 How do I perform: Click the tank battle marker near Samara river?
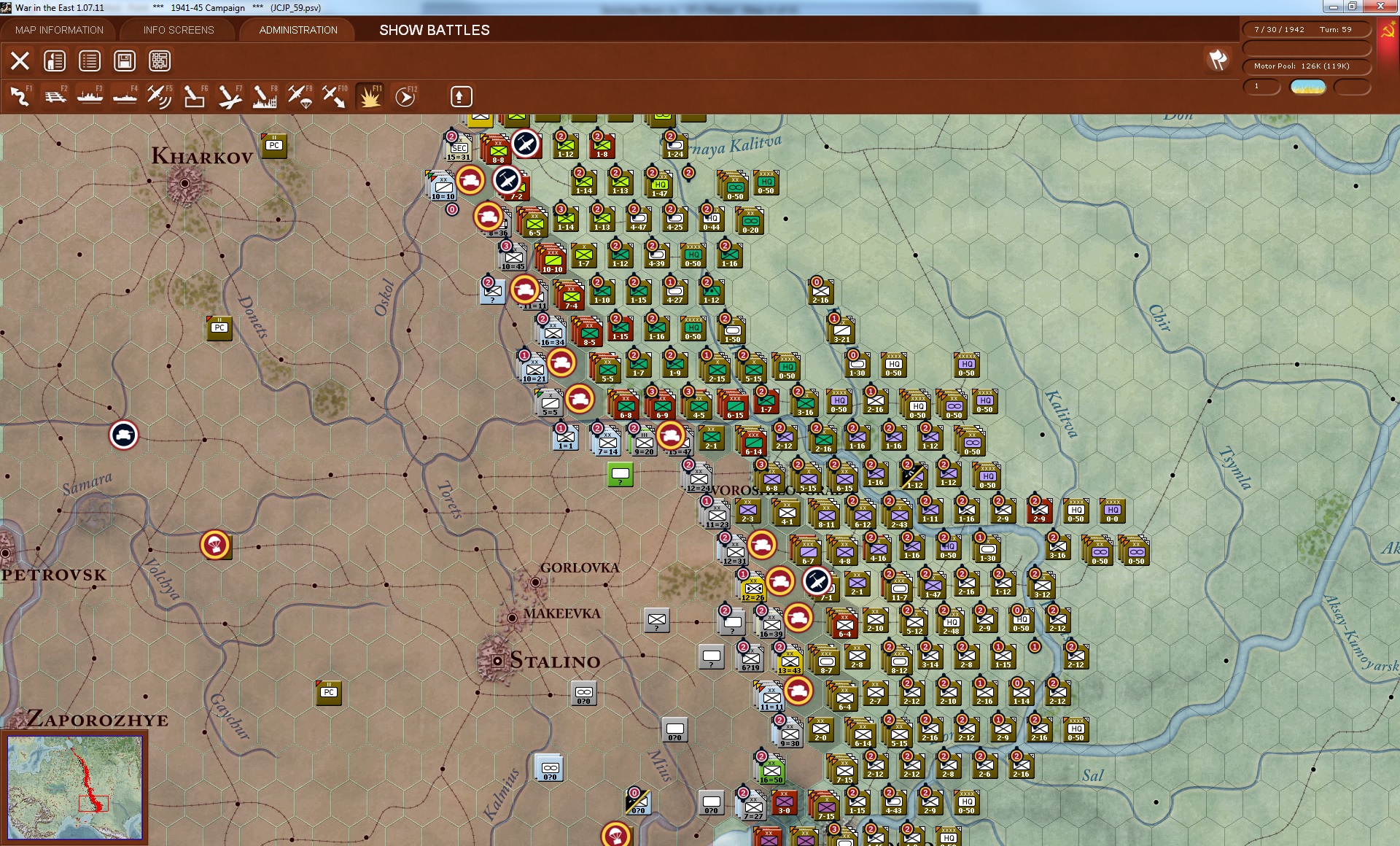point(124,435)
